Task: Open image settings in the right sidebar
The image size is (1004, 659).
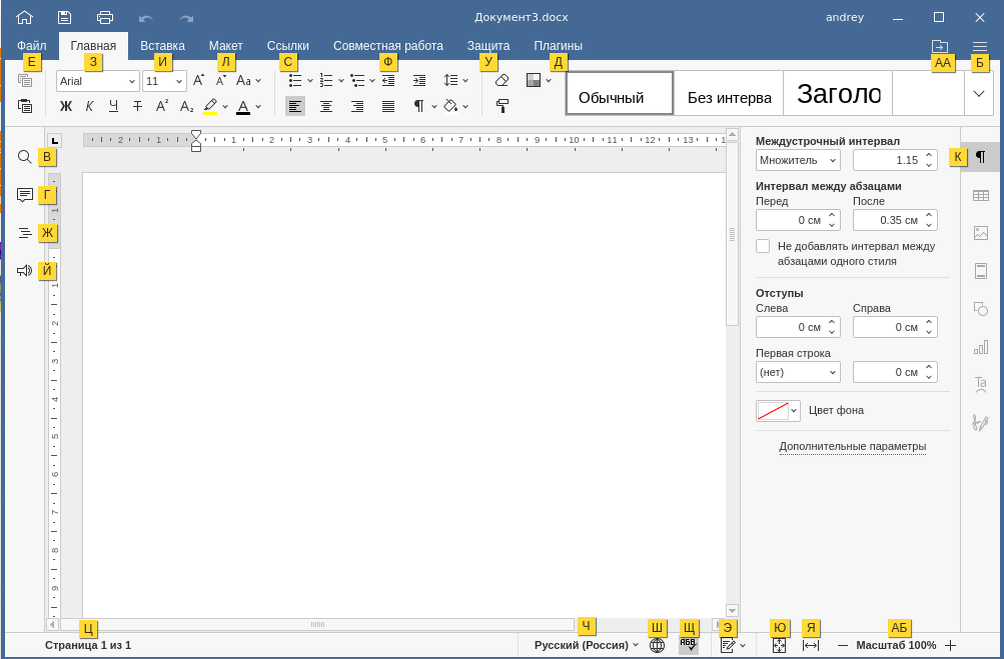Action: coord(980,232)
